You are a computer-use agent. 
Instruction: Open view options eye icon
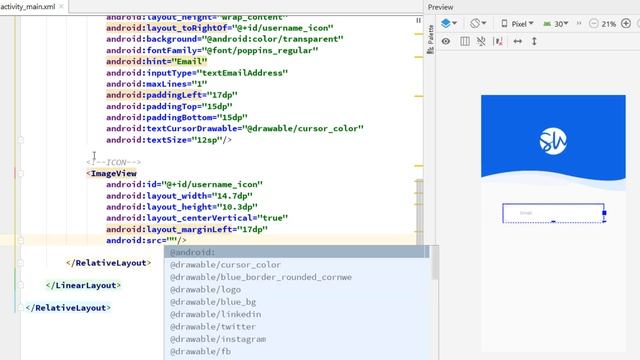coord(446,41)
